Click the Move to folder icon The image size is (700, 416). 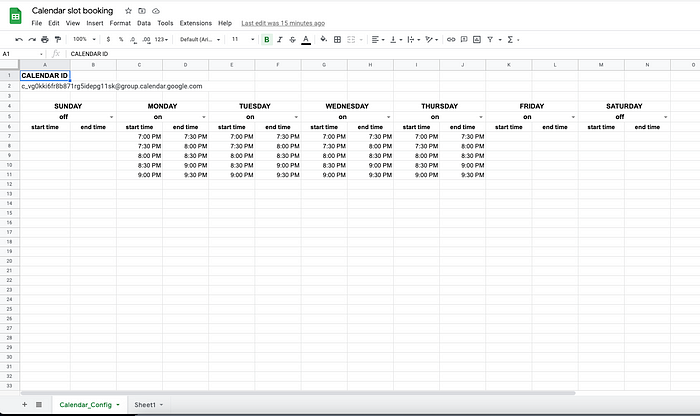pyautogui.click(x=142, y=11)
